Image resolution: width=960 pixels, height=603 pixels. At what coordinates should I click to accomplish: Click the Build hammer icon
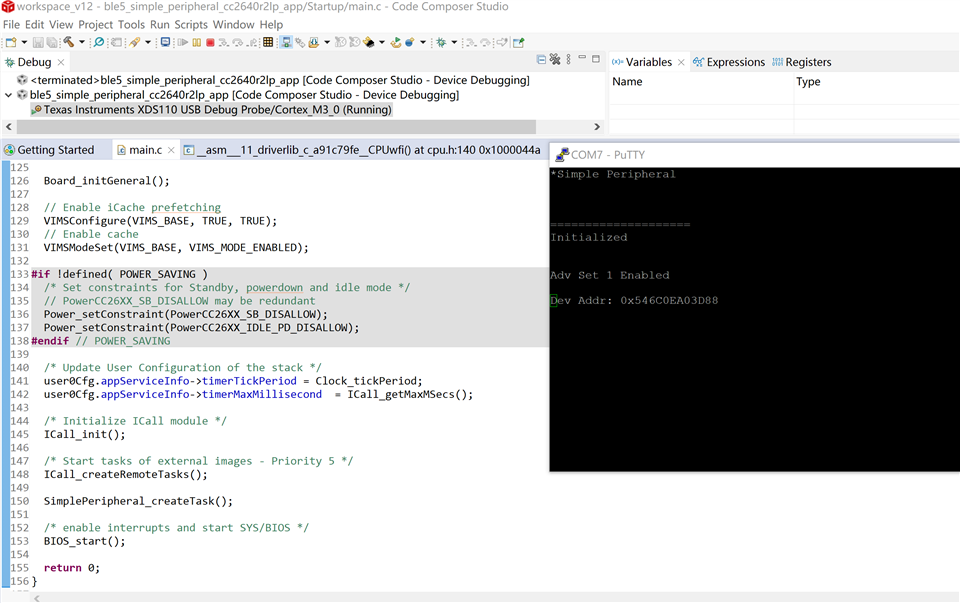pos(68,43)
